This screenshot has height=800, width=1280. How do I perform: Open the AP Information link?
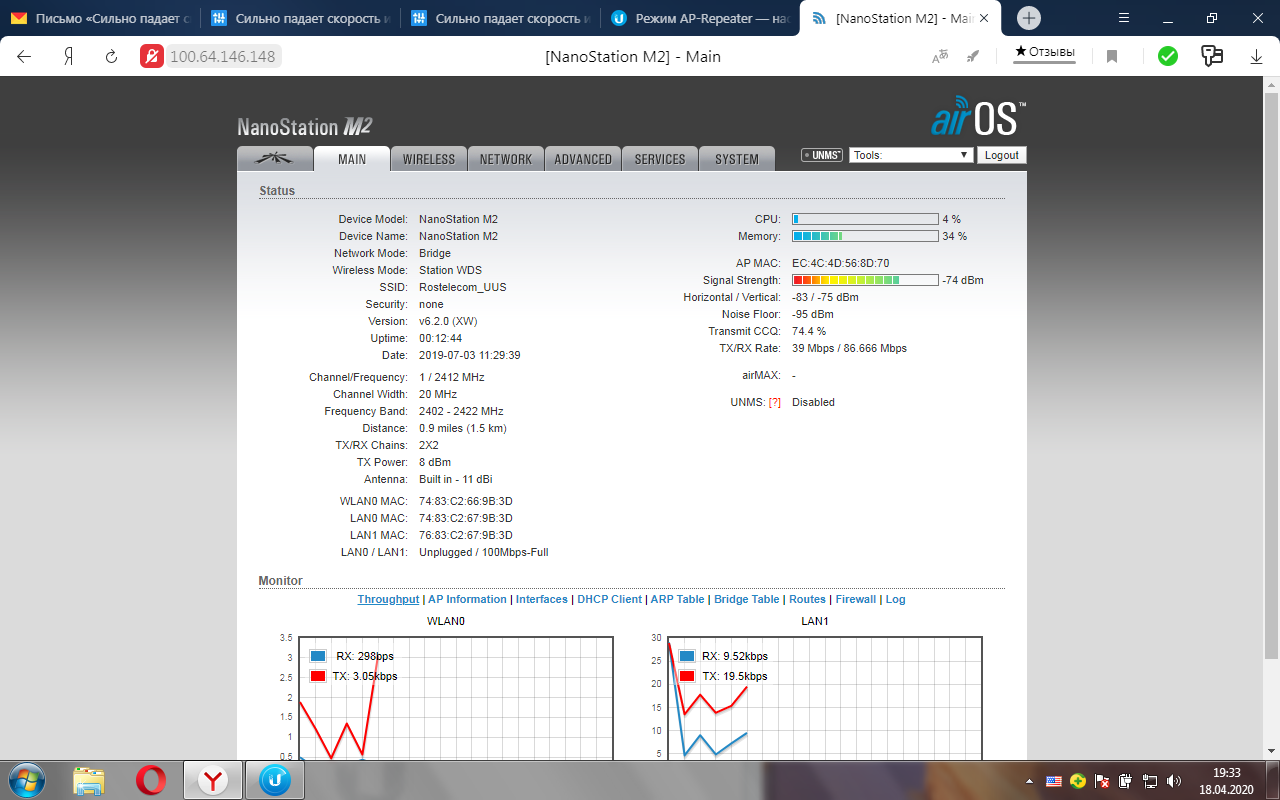(467, 599)
